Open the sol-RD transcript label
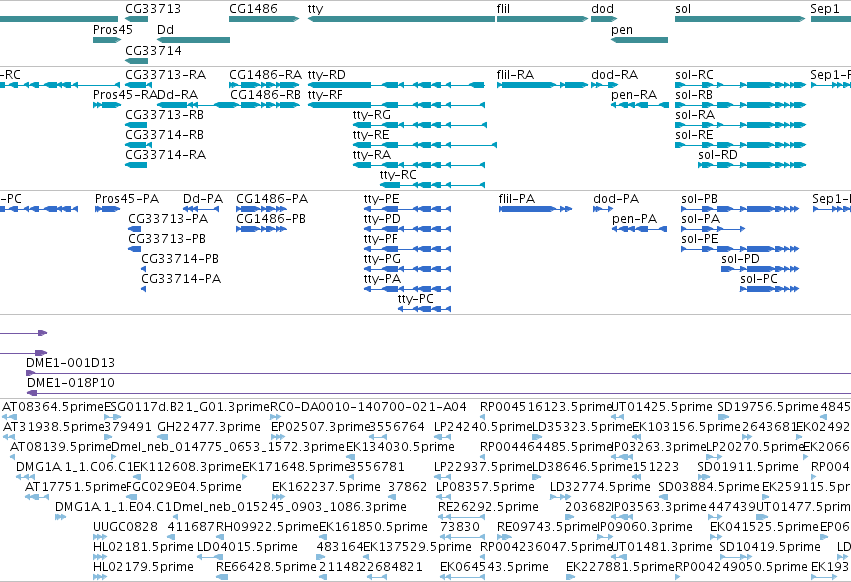Viewport: 851px width, 582px height. click(718, 155)
